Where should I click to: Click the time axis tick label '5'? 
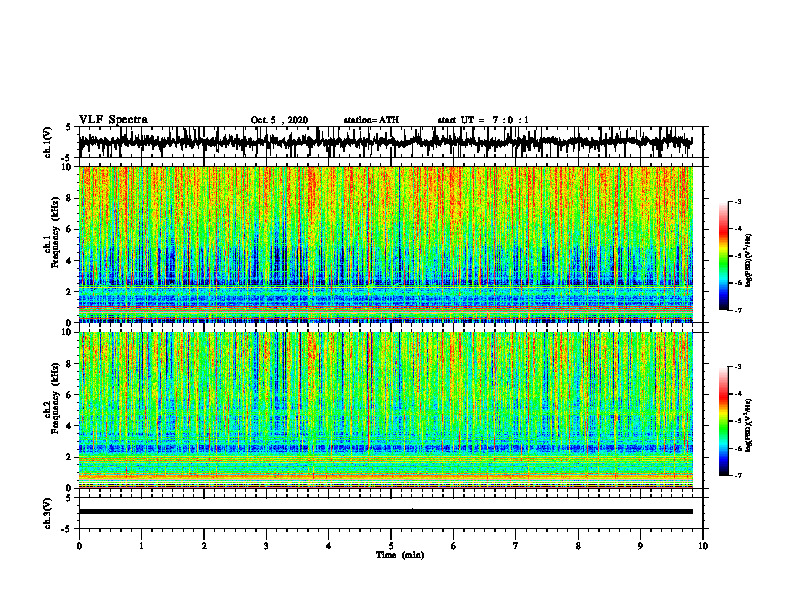click(x=391, y=546)
